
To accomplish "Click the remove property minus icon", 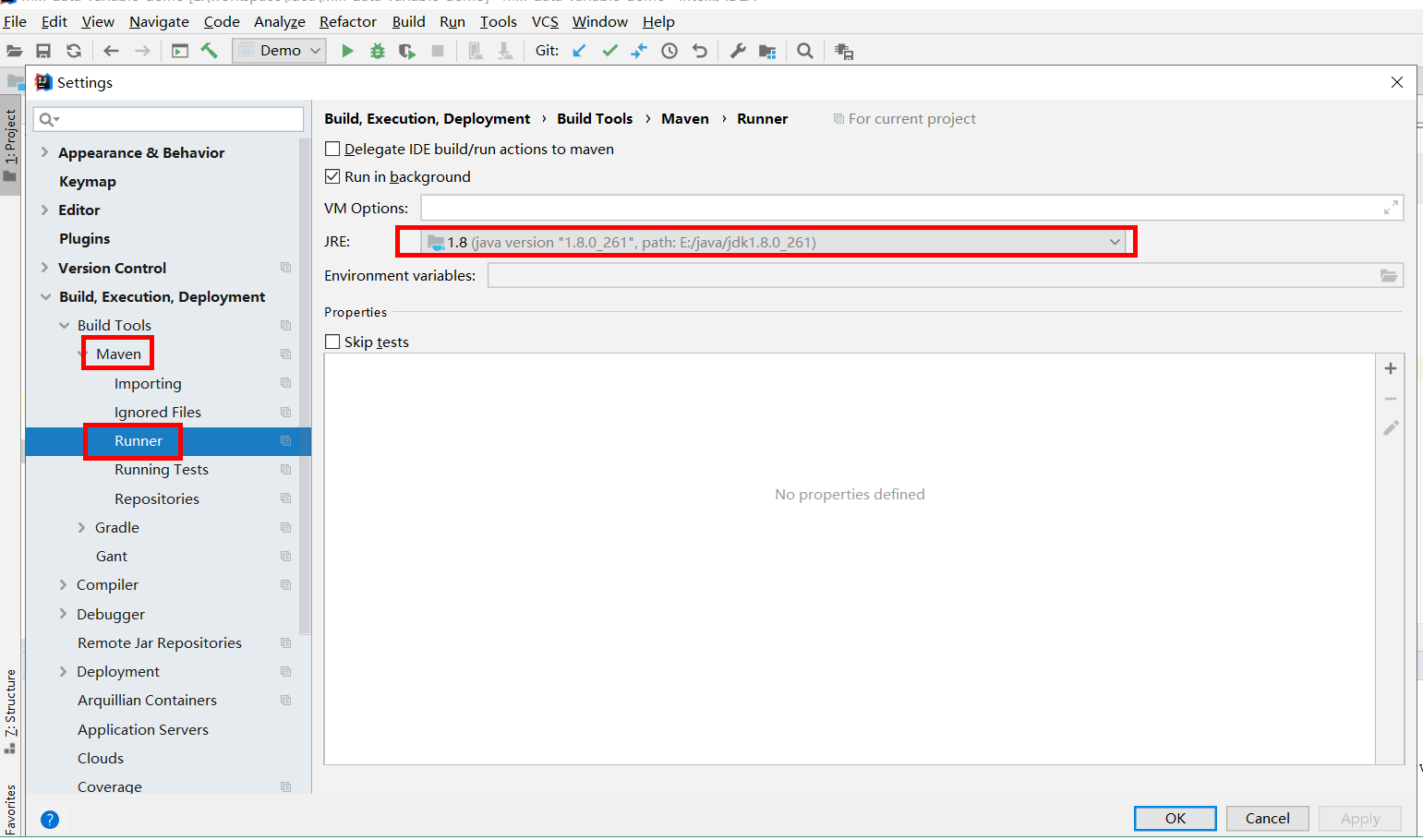I will click(x=1391, y=399).
